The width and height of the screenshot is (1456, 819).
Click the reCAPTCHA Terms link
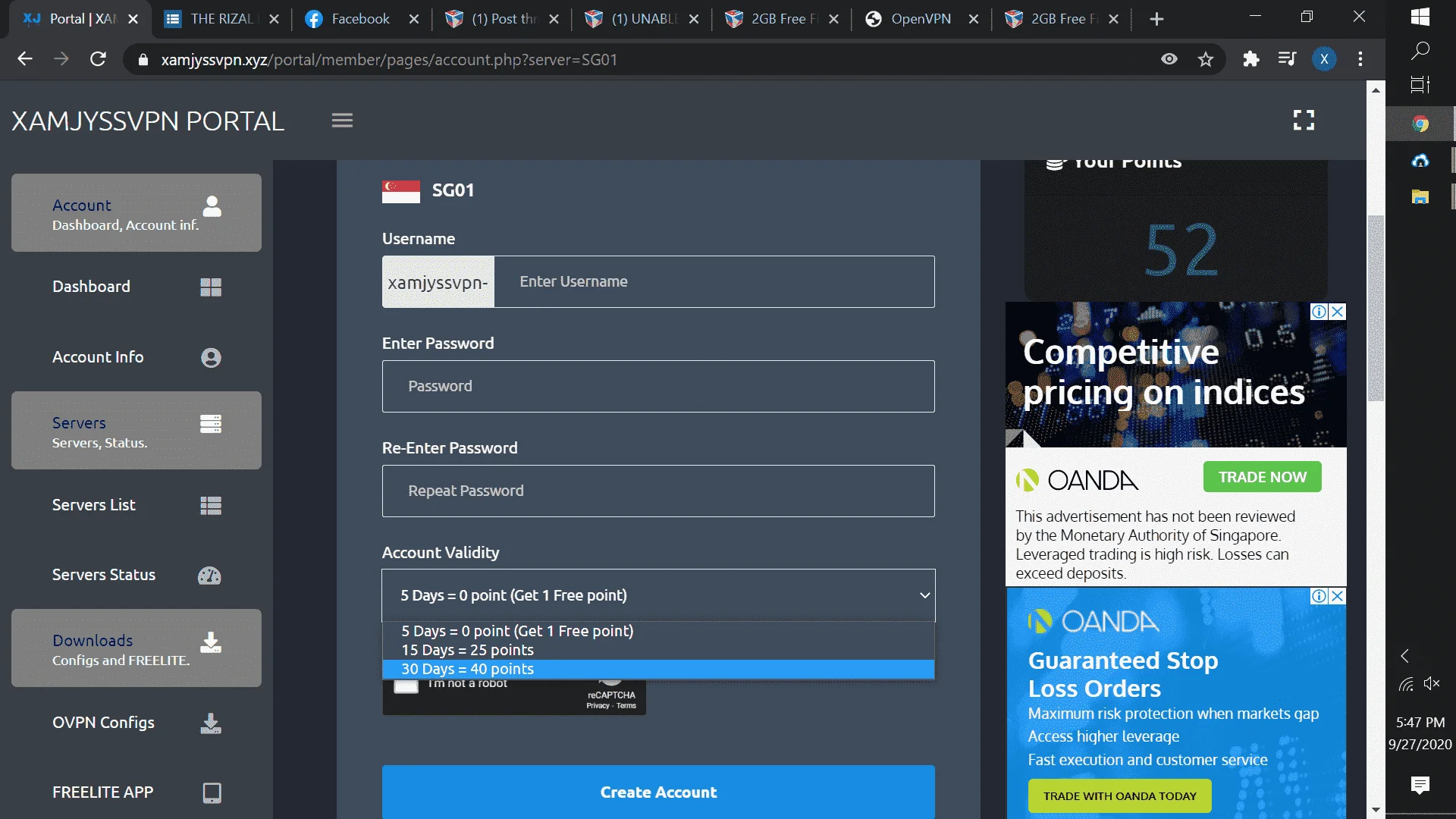[x=626, y=706]
